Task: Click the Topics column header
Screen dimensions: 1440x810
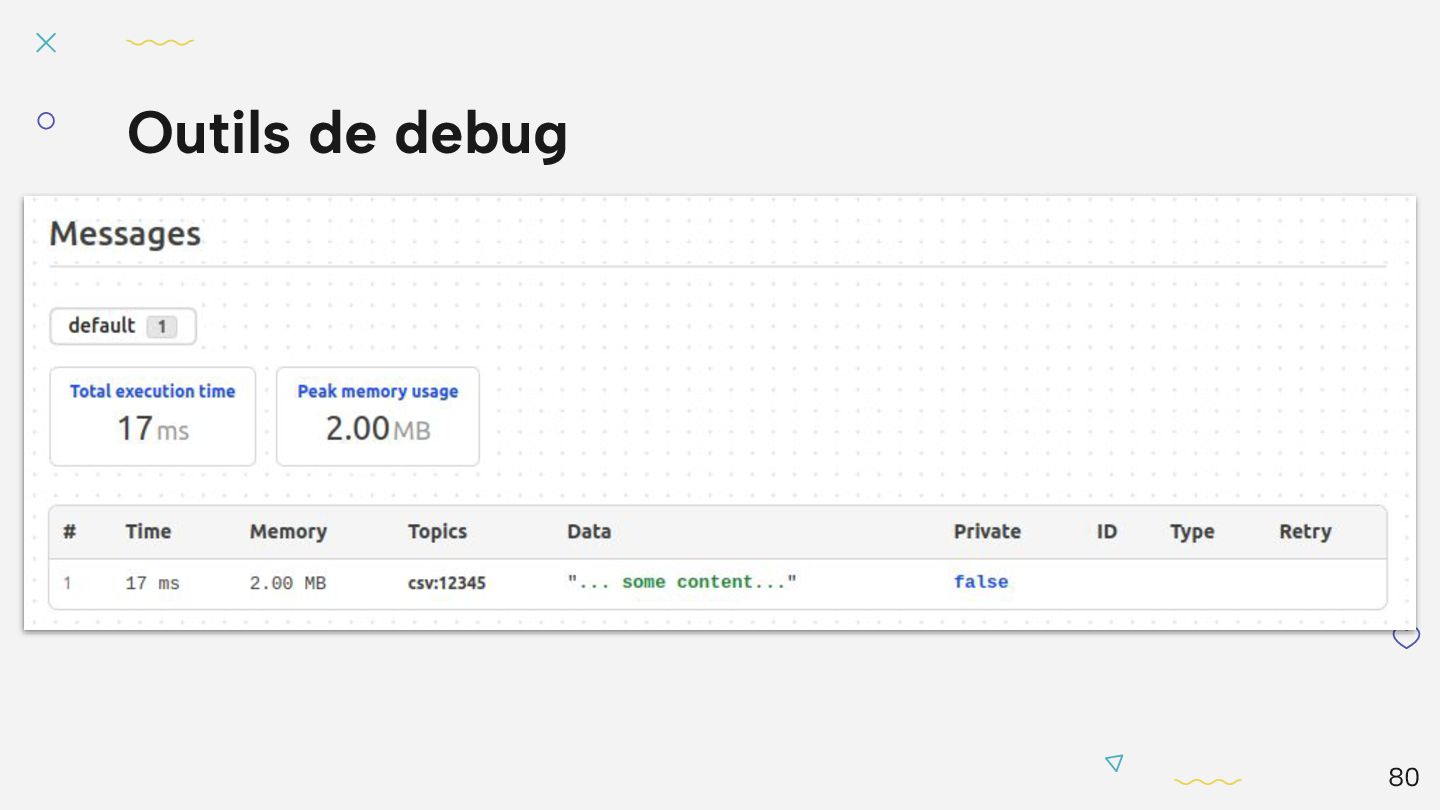Action: point(437,532)
